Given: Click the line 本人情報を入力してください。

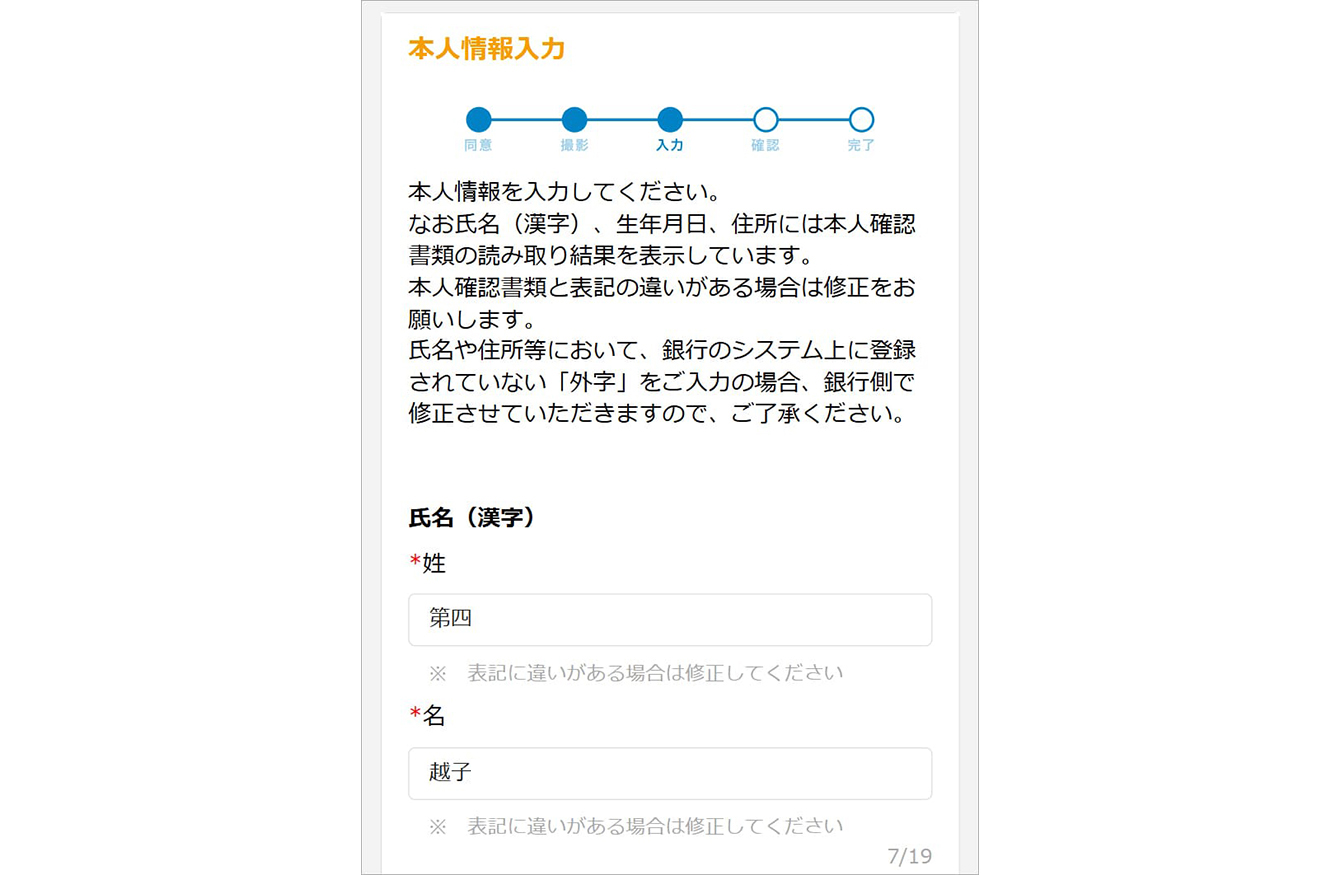Looking at the screenshot, I should (x=564, y=190).
